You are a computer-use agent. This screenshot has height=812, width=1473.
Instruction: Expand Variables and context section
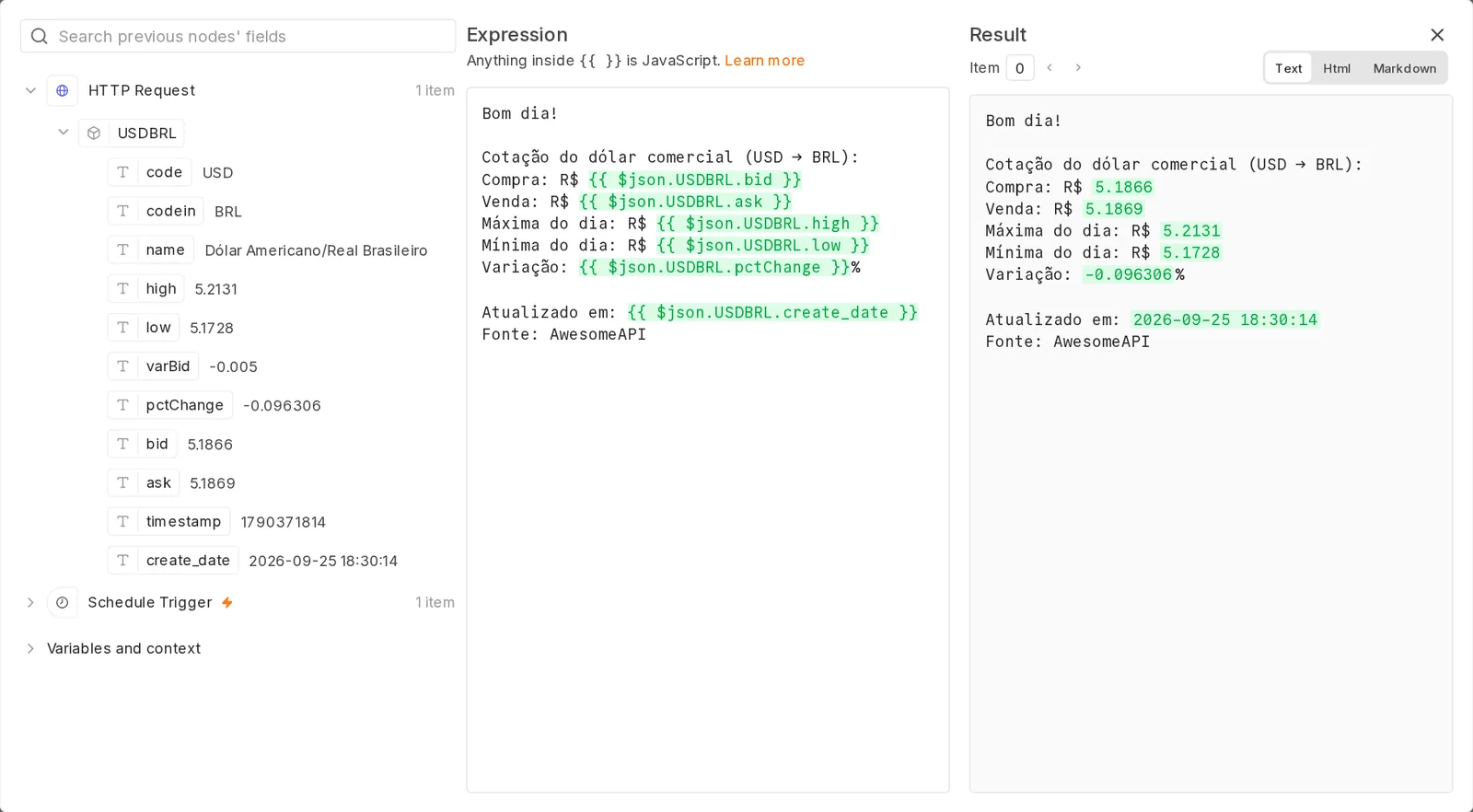[x=30, y=648]
